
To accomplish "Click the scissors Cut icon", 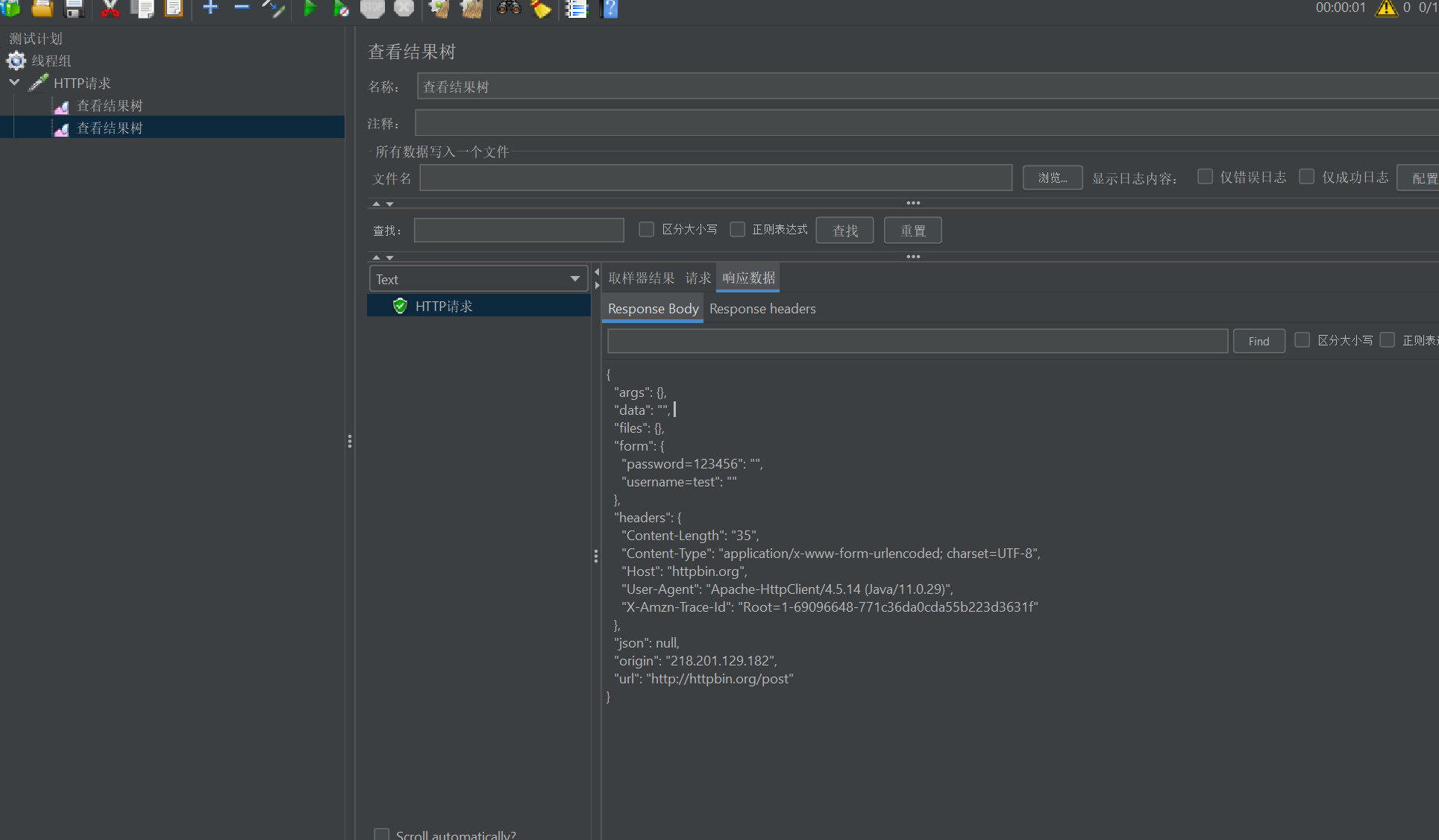I will [110, 8].
